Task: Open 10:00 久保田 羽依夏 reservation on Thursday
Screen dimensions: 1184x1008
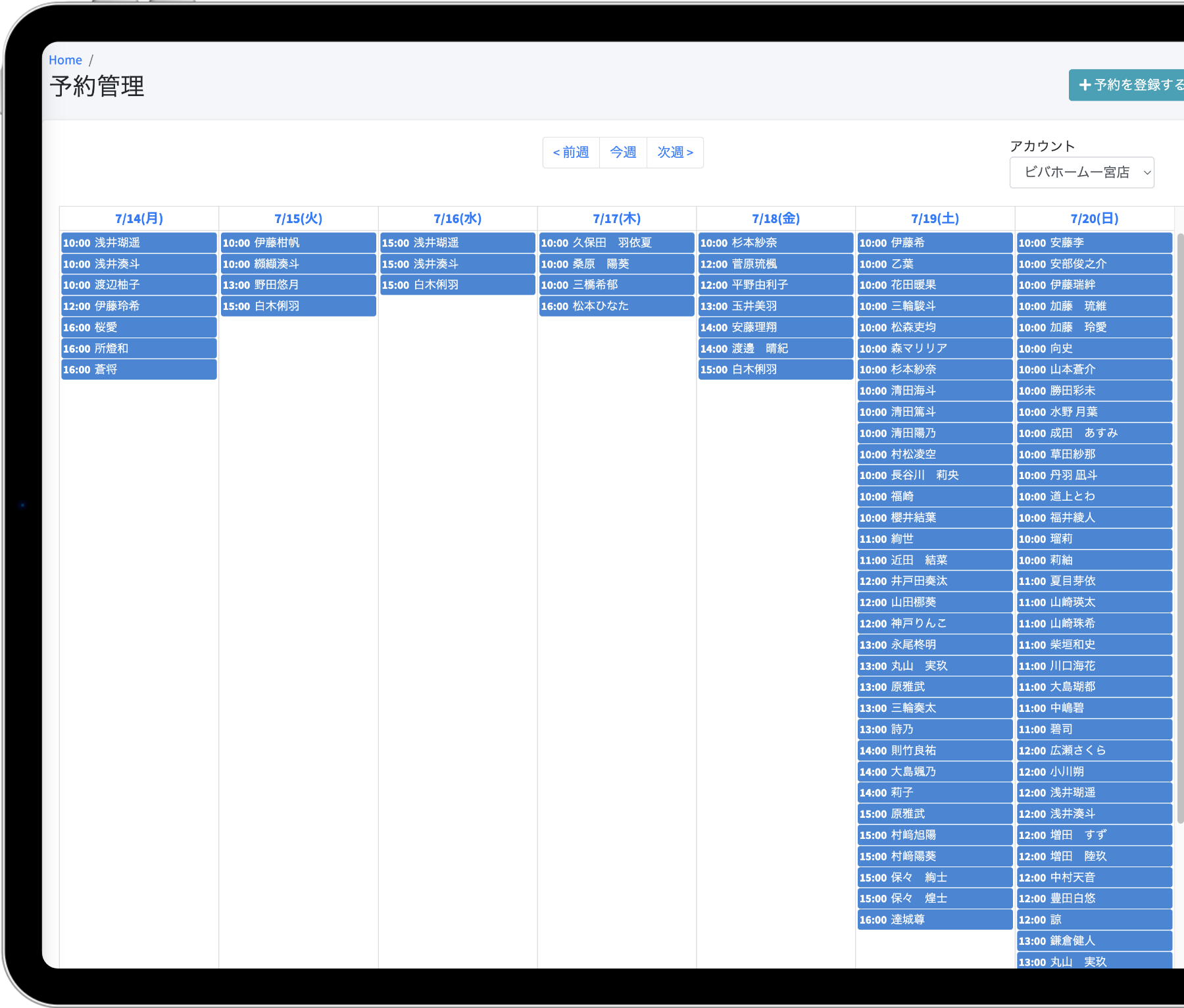Action: point(616,243)
